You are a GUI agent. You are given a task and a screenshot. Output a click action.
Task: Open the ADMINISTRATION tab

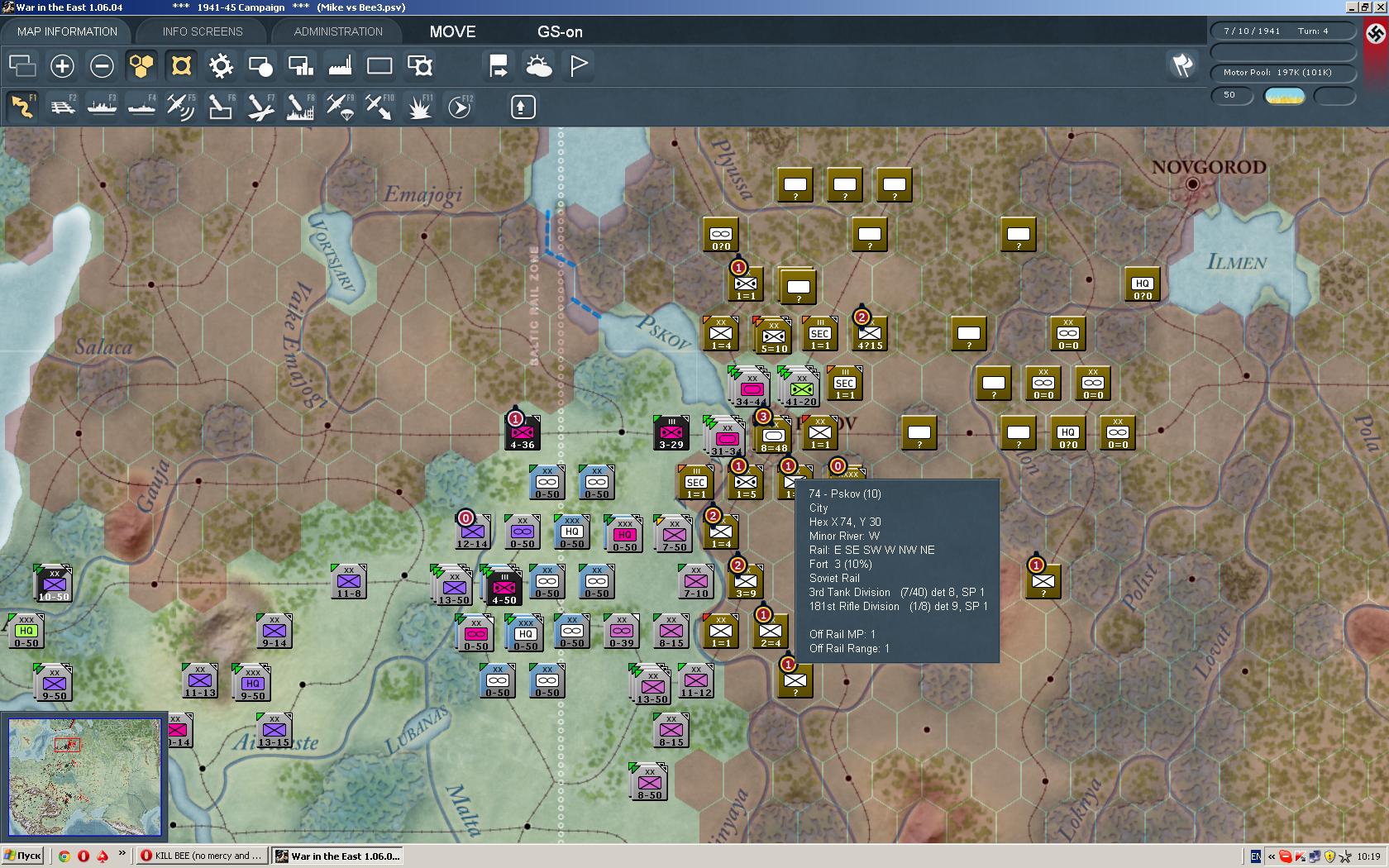click(x=338, y=31)
